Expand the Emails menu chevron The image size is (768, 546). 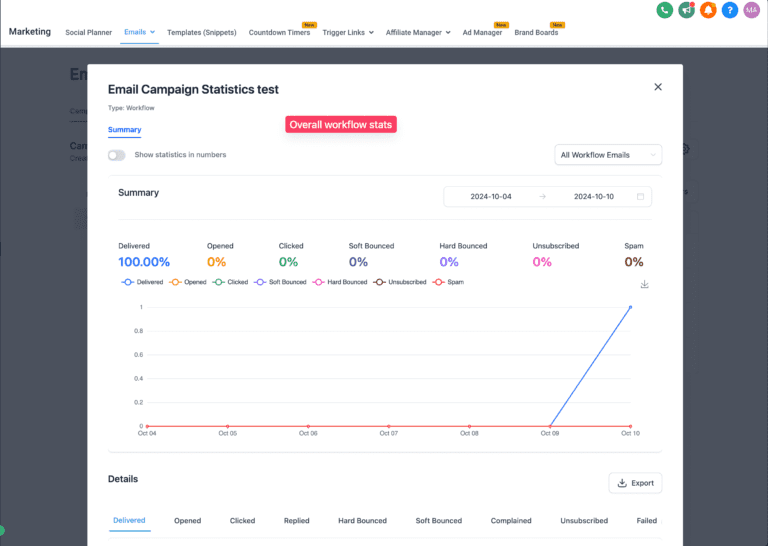coord(152,32)
